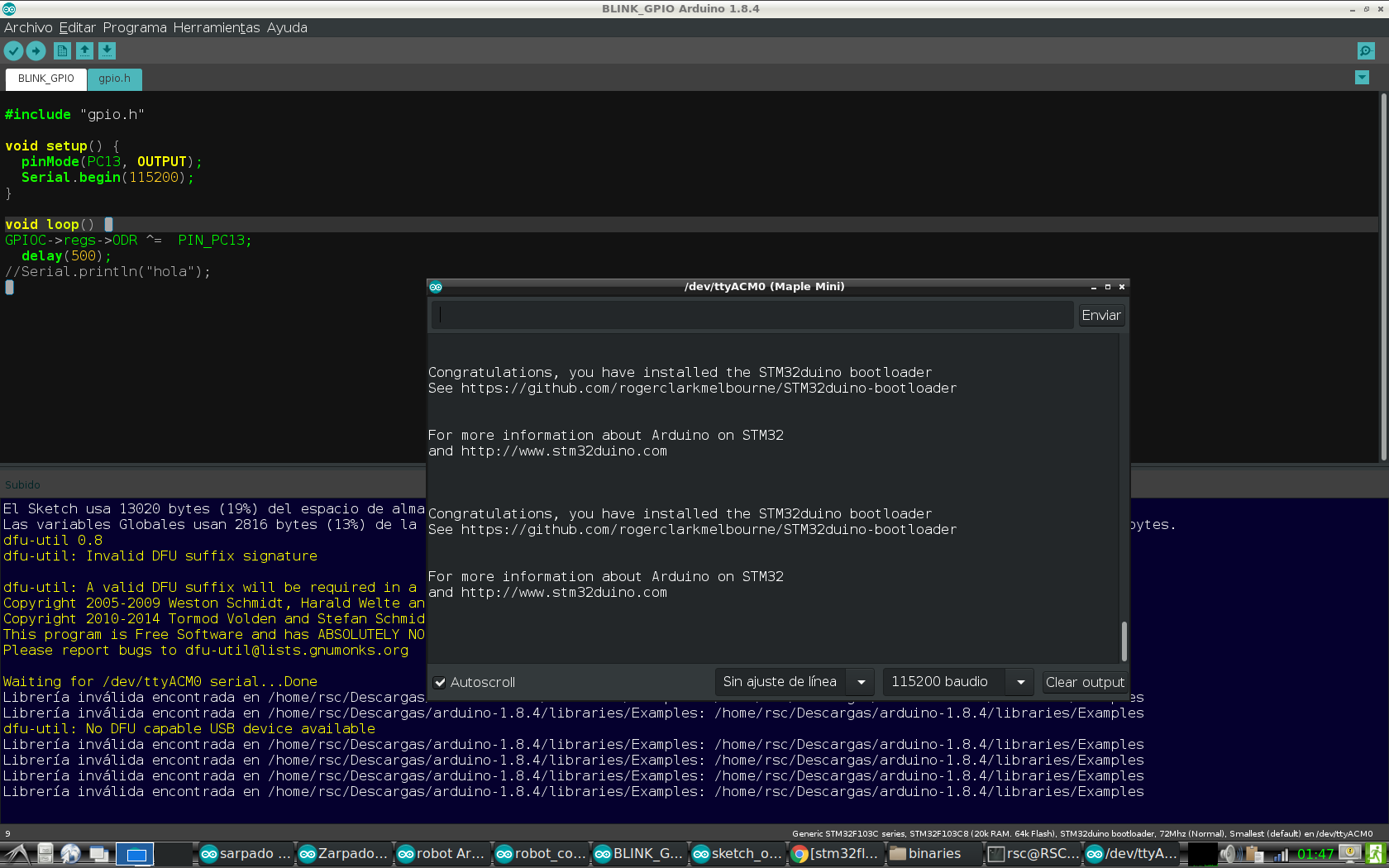Open the /dev/ttyA taskbar window
Image resolution: width=1389 pixels, height=868 pixels.
pos(1131,854)
